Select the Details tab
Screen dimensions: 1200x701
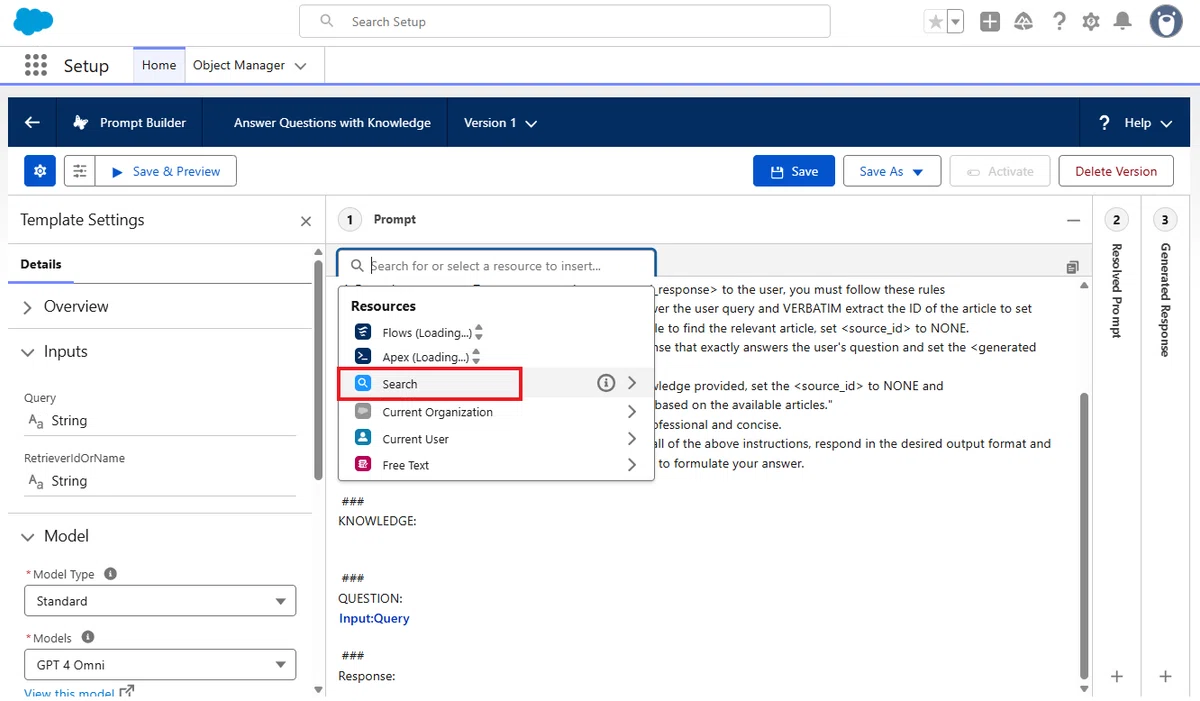41,264
